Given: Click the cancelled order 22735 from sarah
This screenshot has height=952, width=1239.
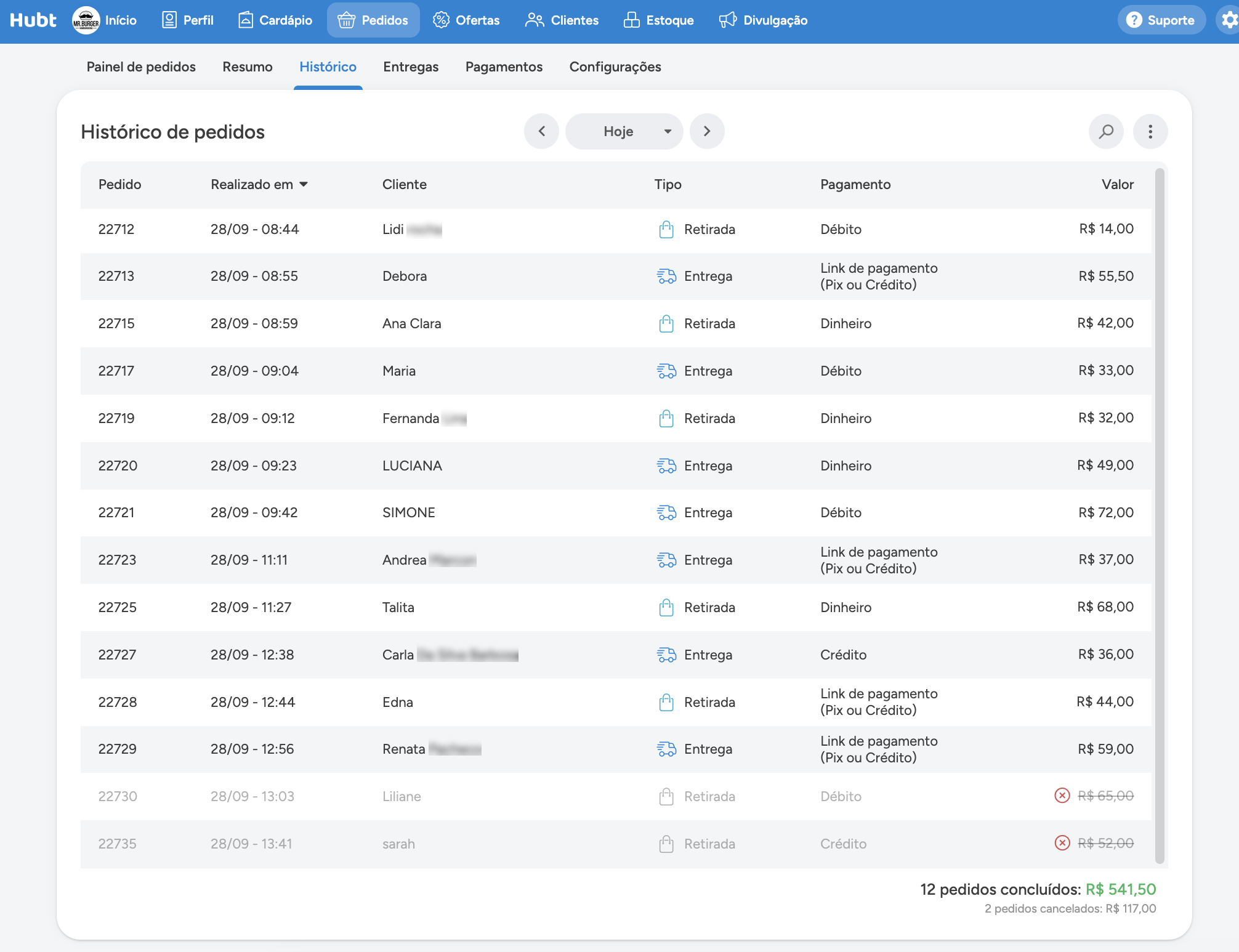Looking at the screenshot, I should pos(616,844).
